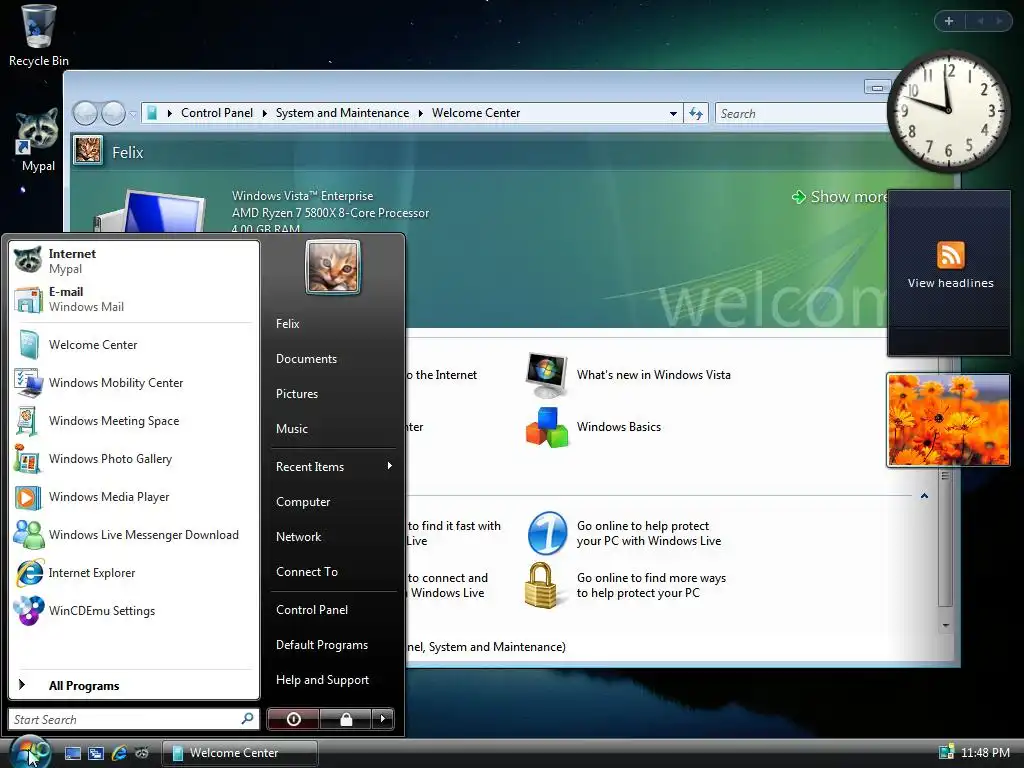Launch Windows Photo Gallery

pyautogui.click(x=134, y=458)
